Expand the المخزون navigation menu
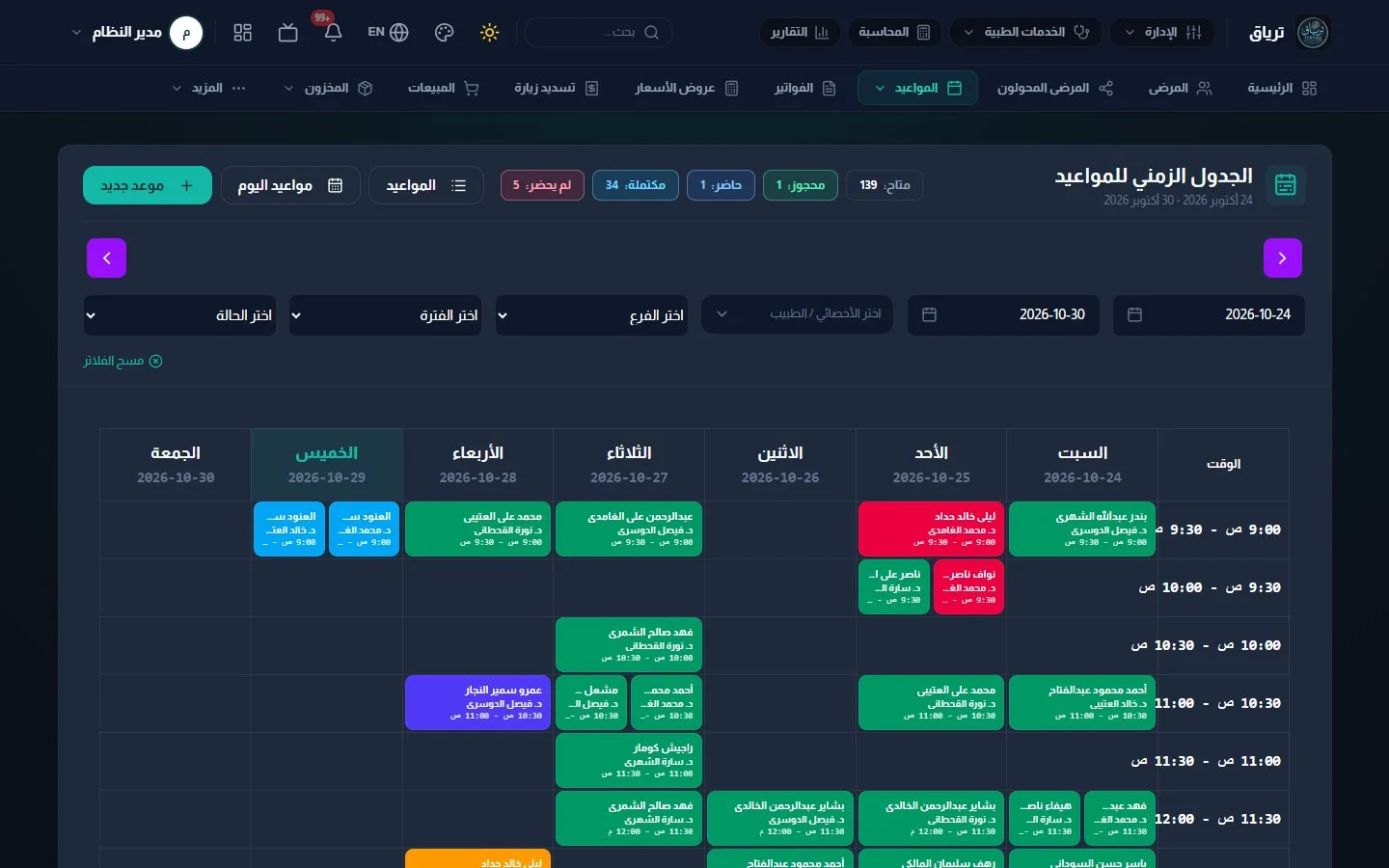Viewport: 1389px width, 868px height. coord(329,88)
